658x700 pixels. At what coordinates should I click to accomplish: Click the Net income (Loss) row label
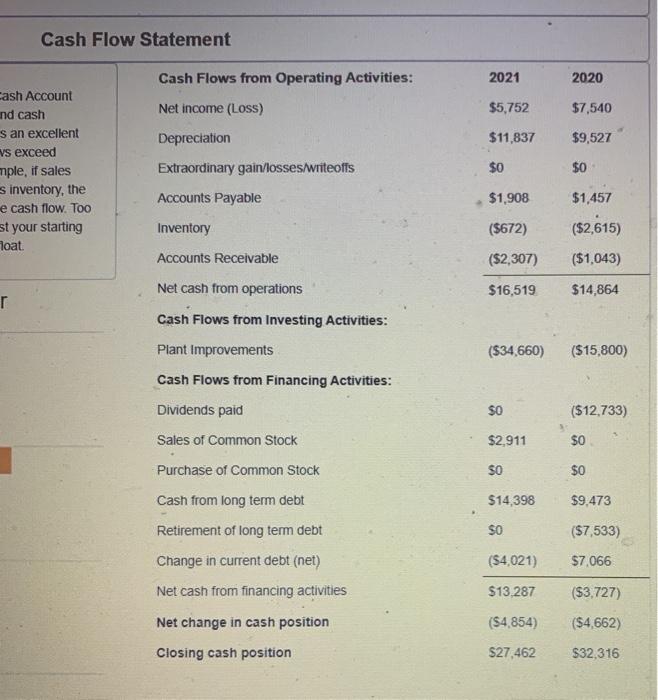point(210,108)
